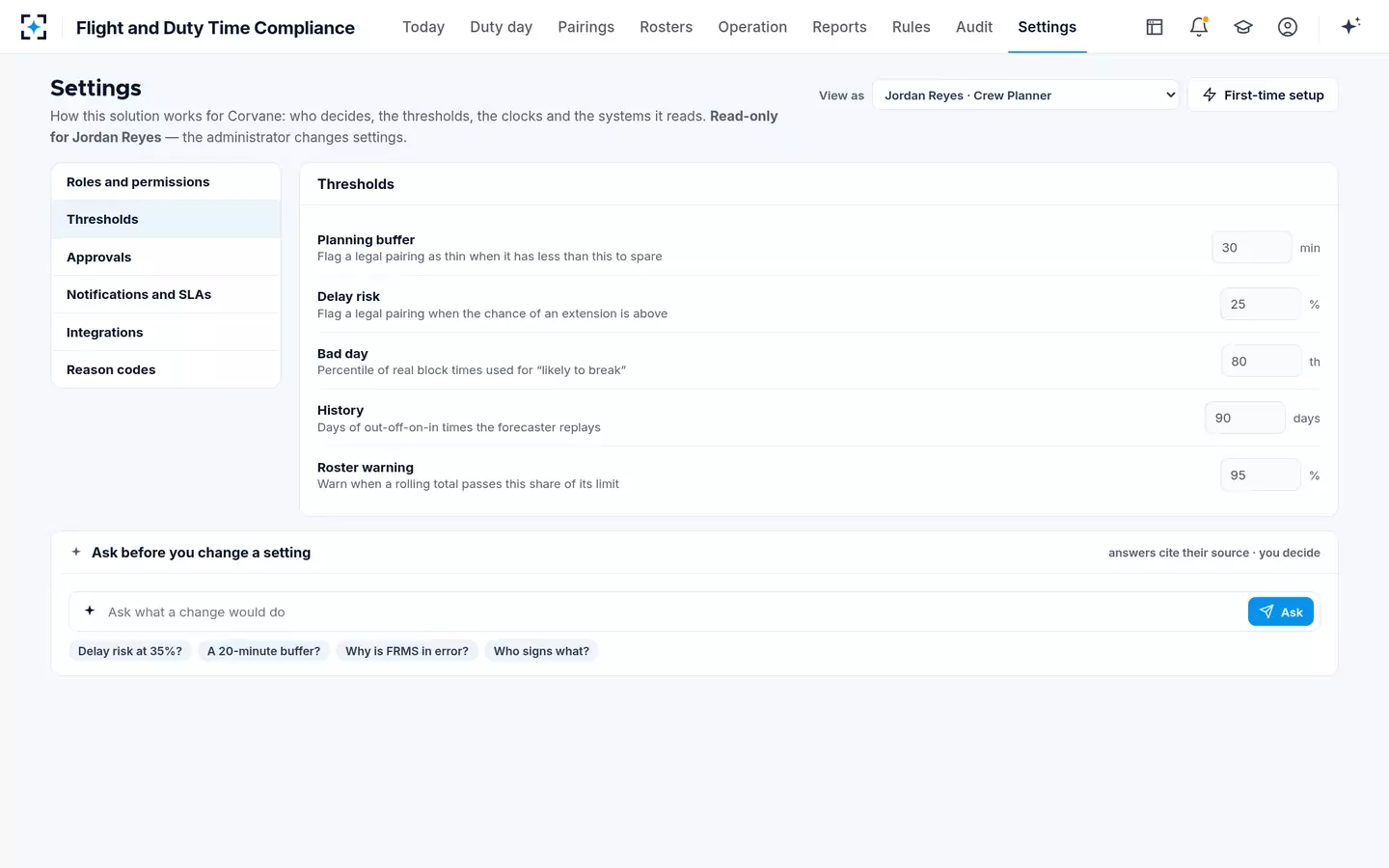The width and height of the screenshot is (1389, 868).
Task: Open the layout panel icon
Action: tap(1155, 27)
